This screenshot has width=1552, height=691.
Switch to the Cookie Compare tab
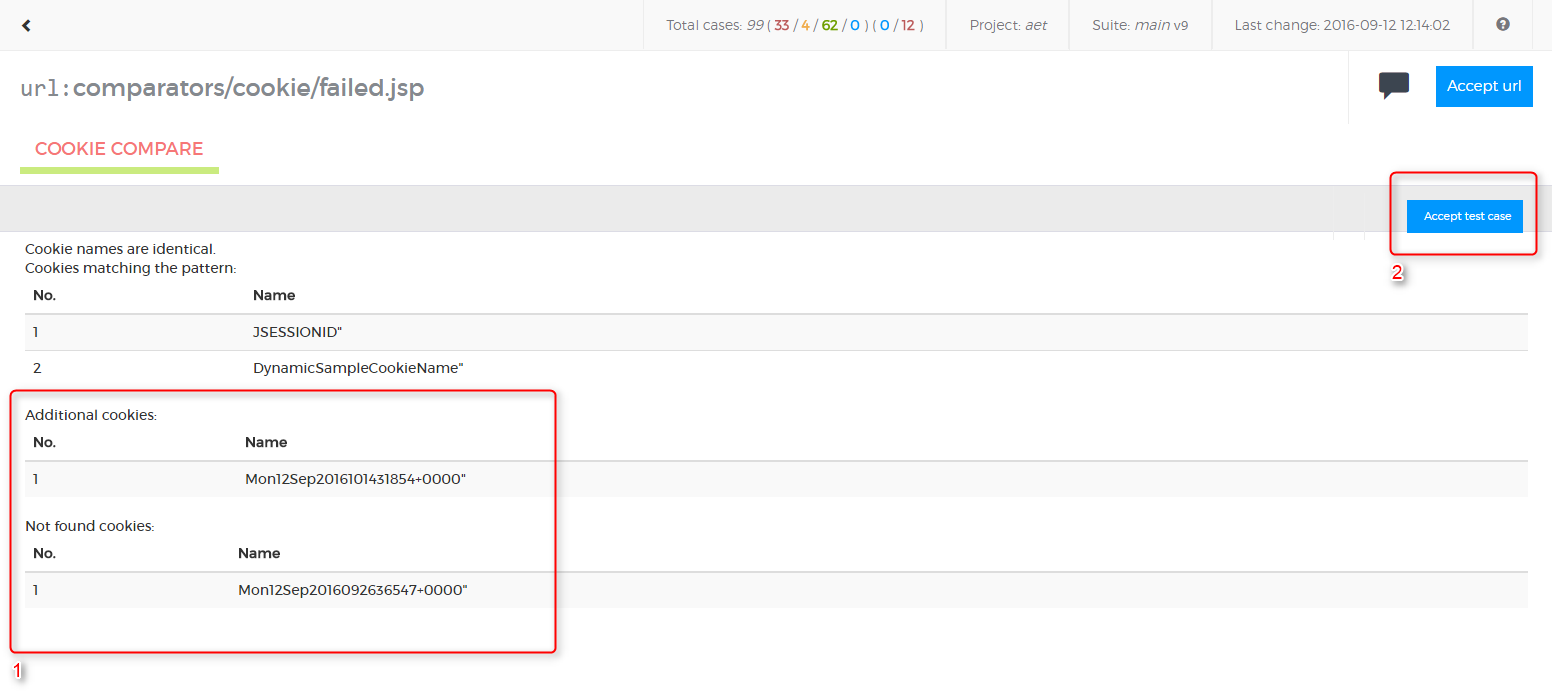119,149
